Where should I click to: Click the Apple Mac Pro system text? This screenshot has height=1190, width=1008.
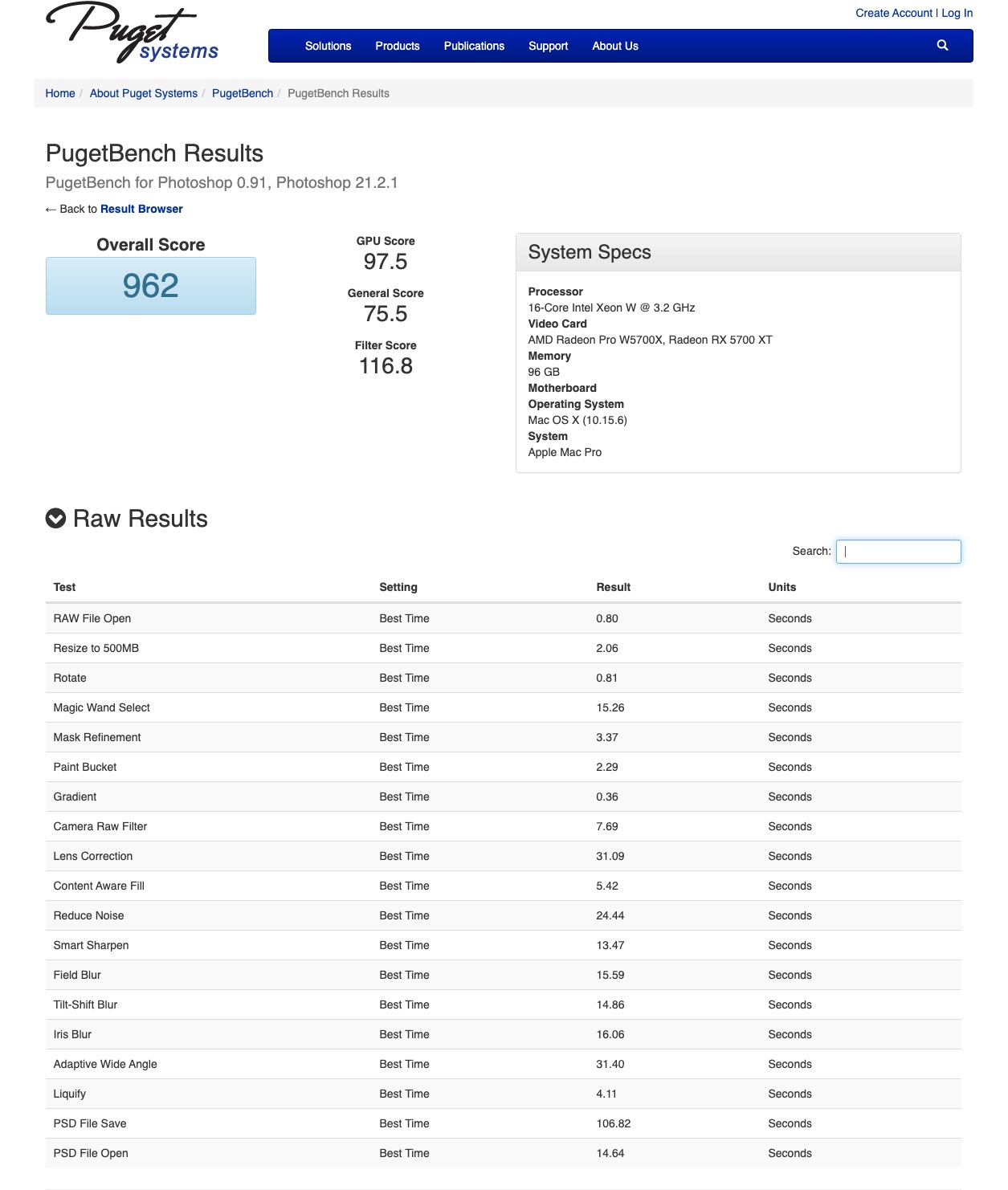pyautogui.click(x=565, y=452)
